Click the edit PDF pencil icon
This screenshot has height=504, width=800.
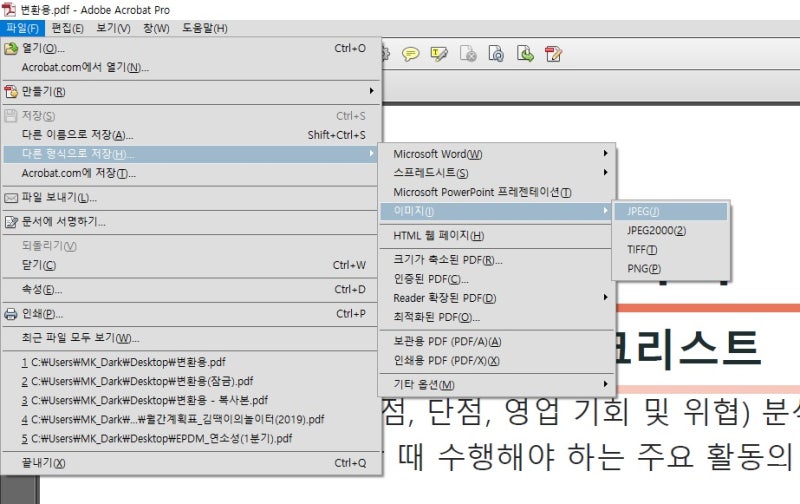pyautogui.click(x=554, y=54)
